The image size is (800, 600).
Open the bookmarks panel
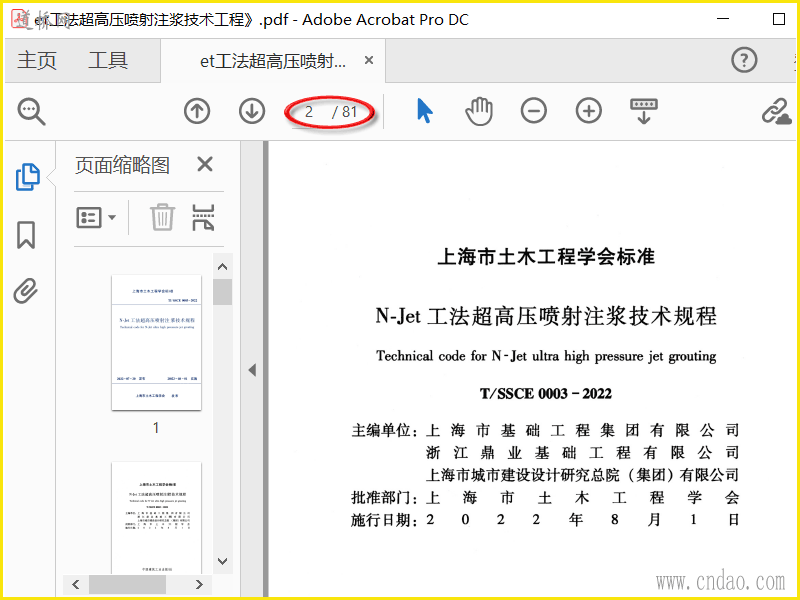[x=26, y=235]
